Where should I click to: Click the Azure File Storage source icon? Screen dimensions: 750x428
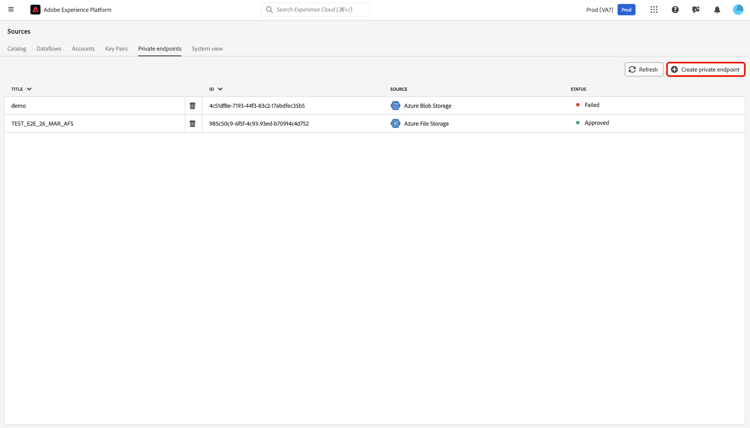(395, 123)
